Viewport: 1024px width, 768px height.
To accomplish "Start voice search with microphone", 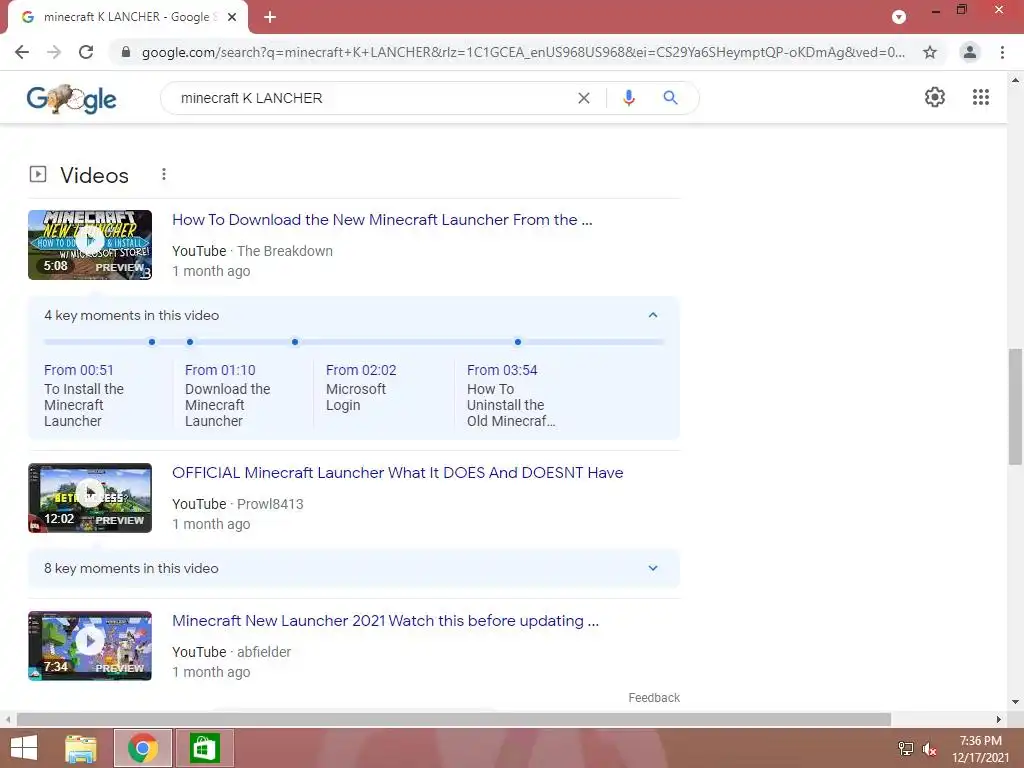I will tap(628, 98).
